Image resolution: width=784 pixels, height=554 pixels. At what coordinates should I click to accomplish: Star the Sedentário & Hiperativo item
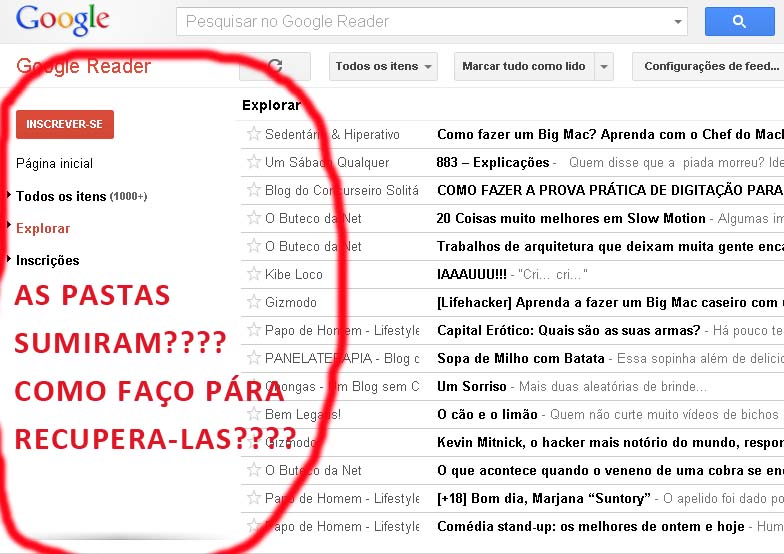(x=254, y=134)
